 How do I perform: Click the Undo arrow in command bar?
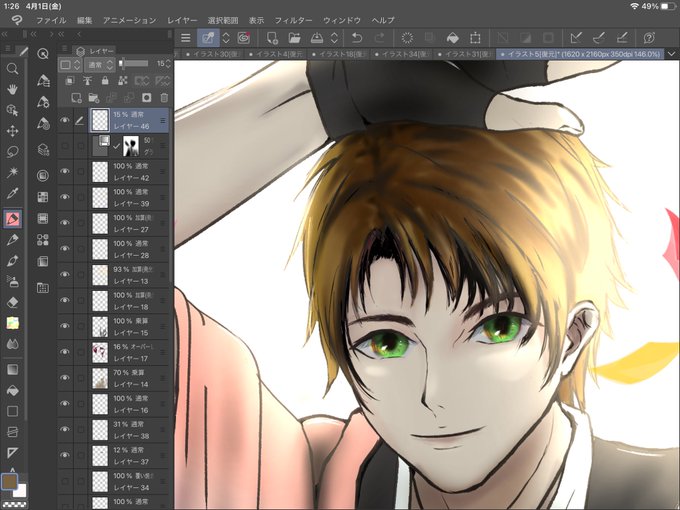357,38
